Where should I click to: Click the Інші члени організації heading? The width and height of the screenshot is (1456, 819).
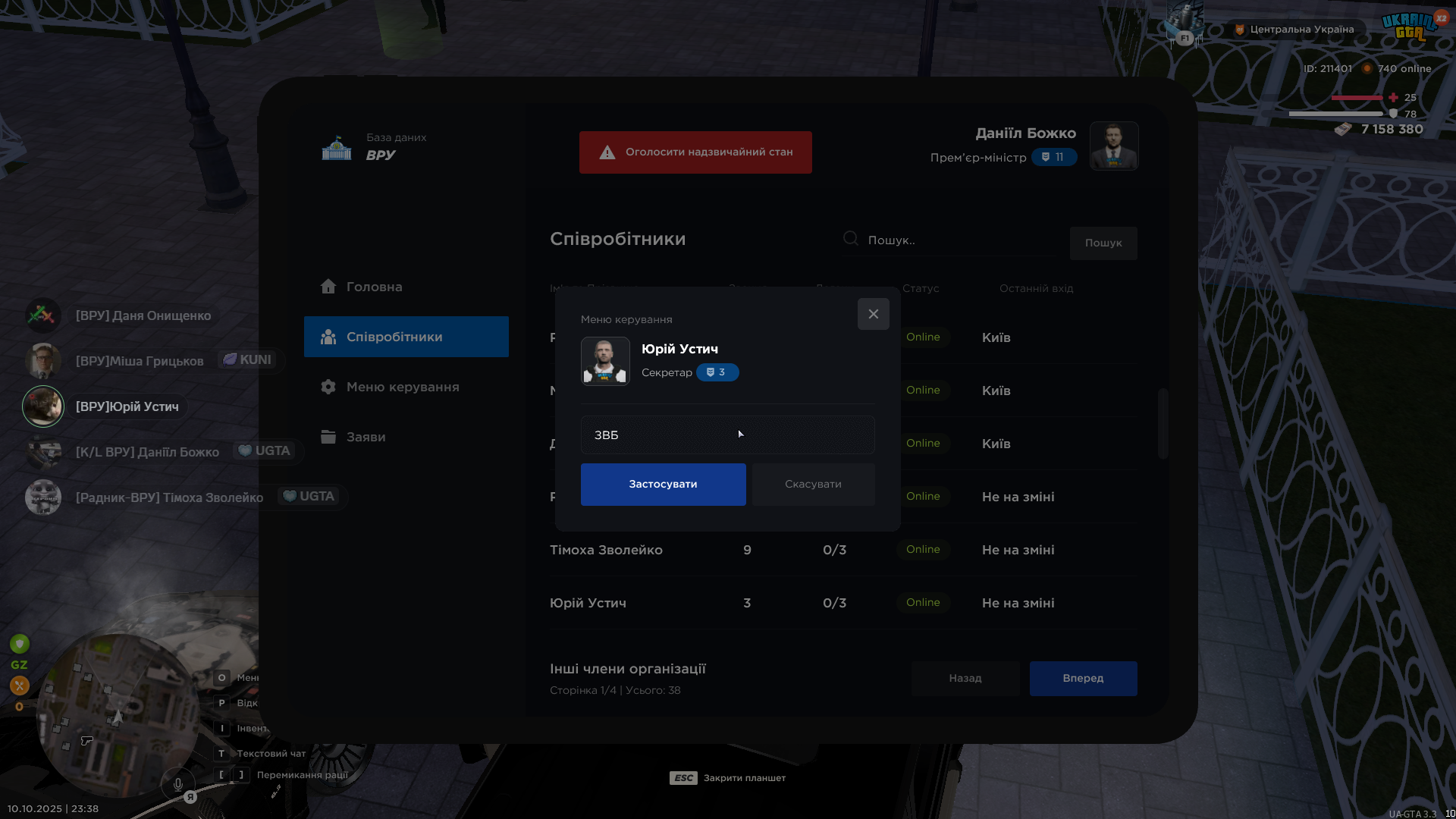tap(628, 669)
